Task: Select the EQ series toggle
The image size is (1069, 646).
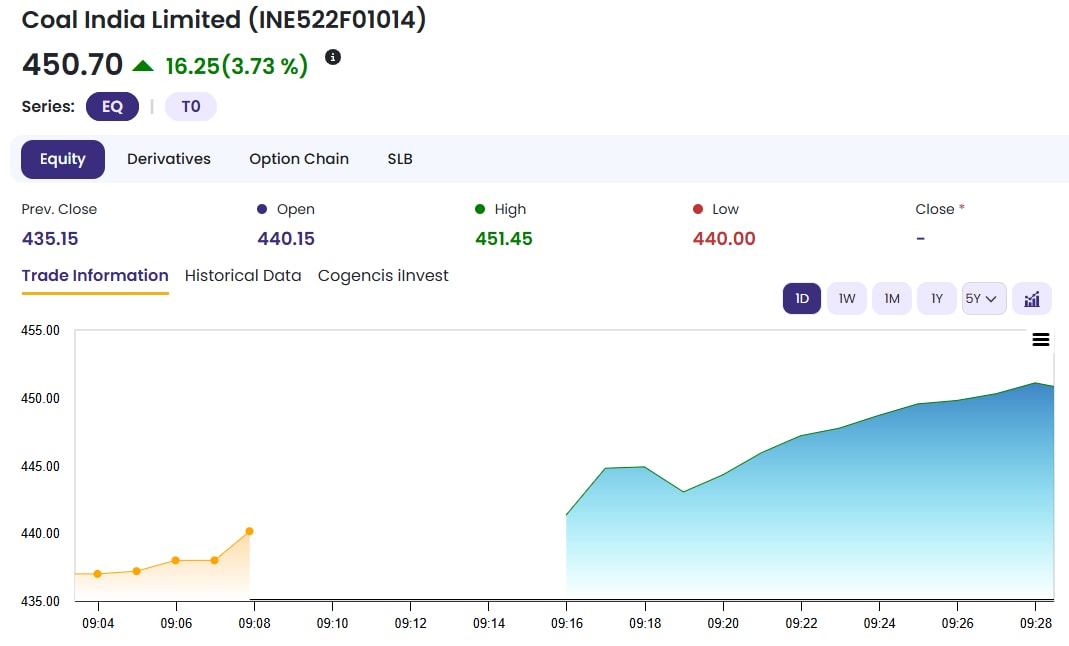Action: point(112,106)
